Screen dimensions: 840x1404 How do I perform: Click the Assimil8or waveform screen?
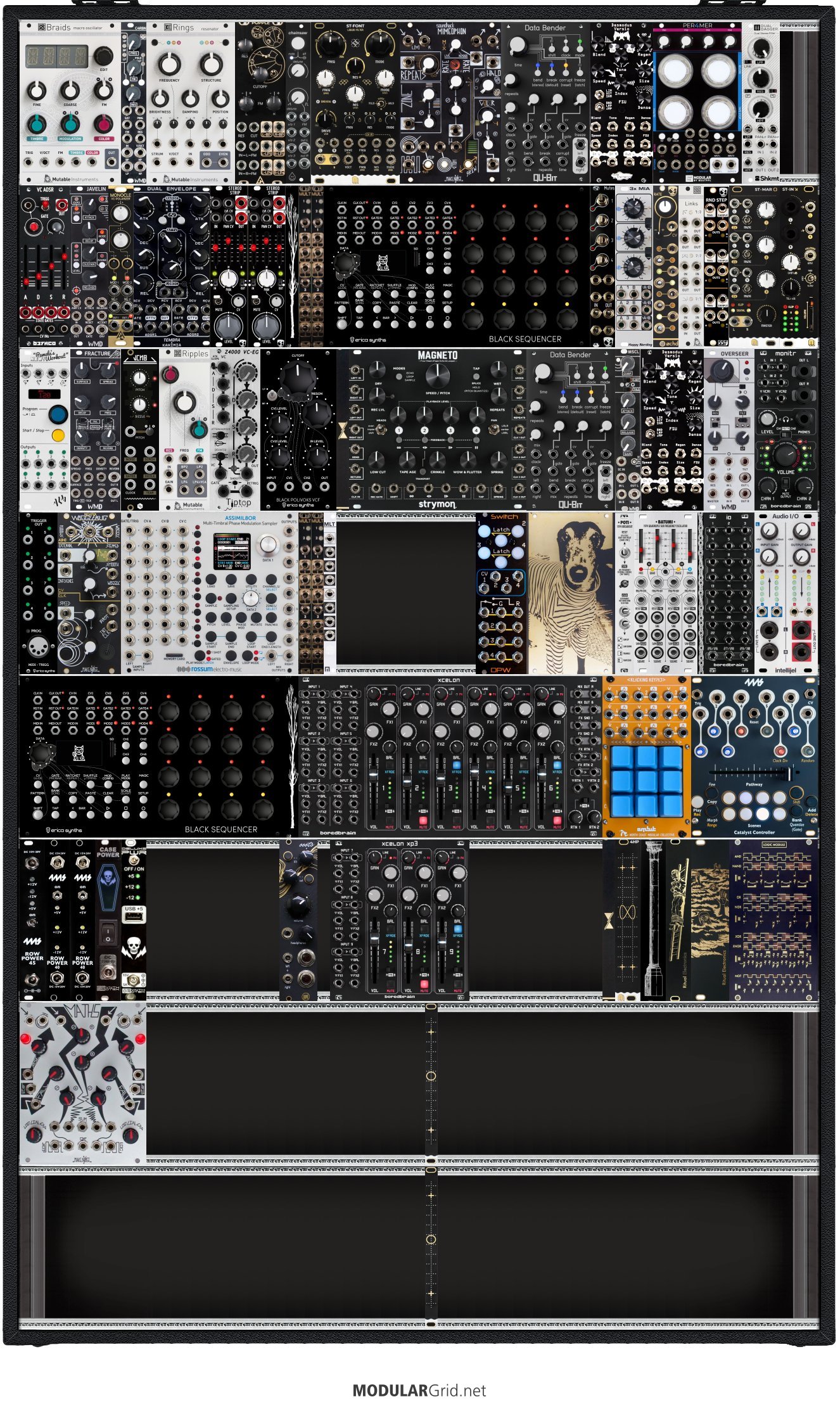click(232, 551)
